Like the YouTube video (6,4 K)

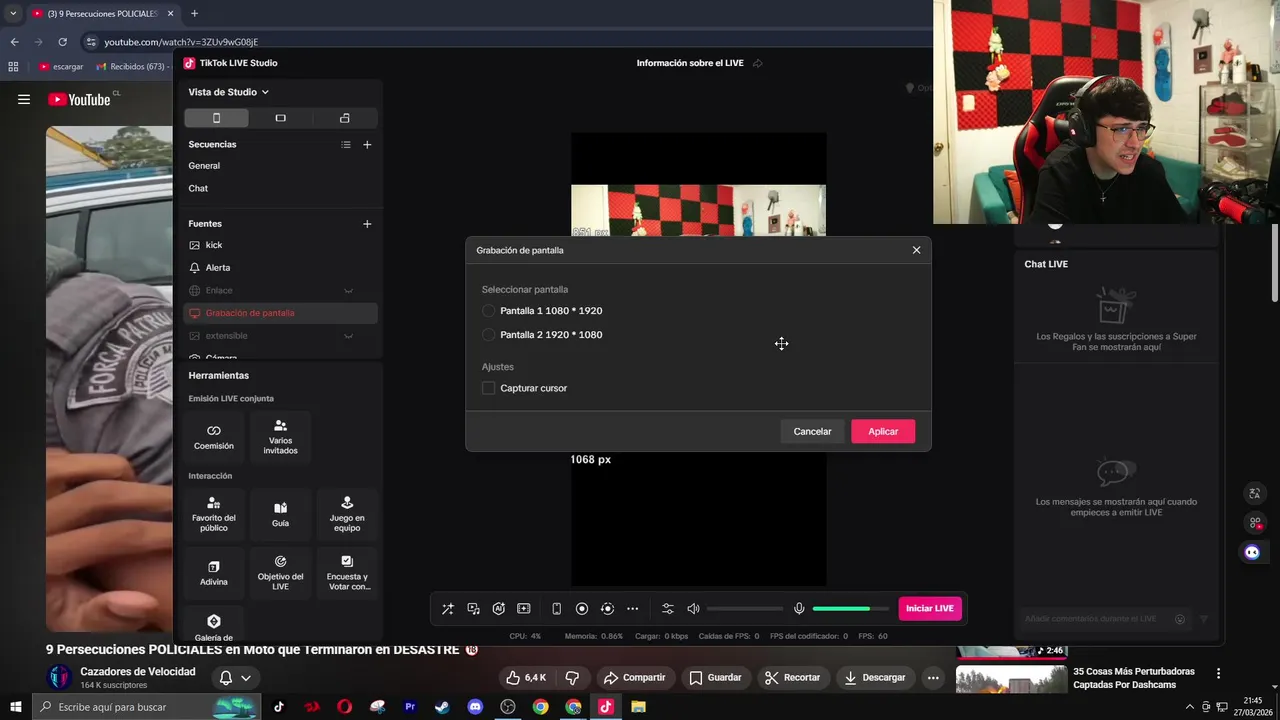526,677
